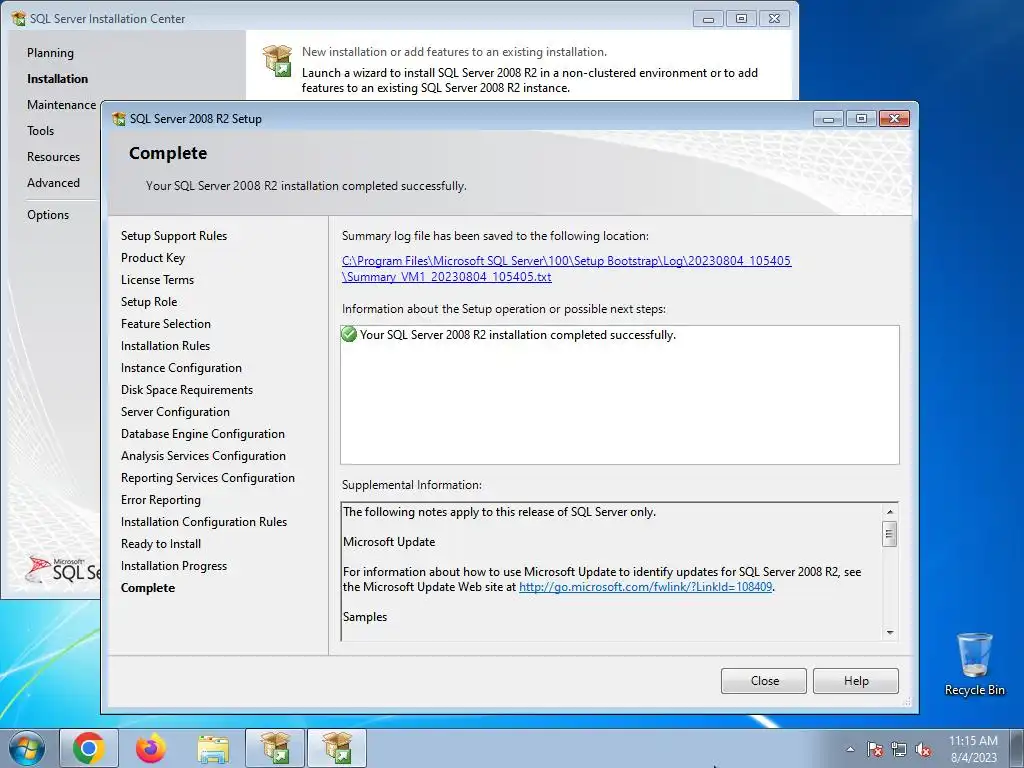This screenshot has height=768, width=1024.
Task: Select Planning in Installation Center
Action: (50, 53)
